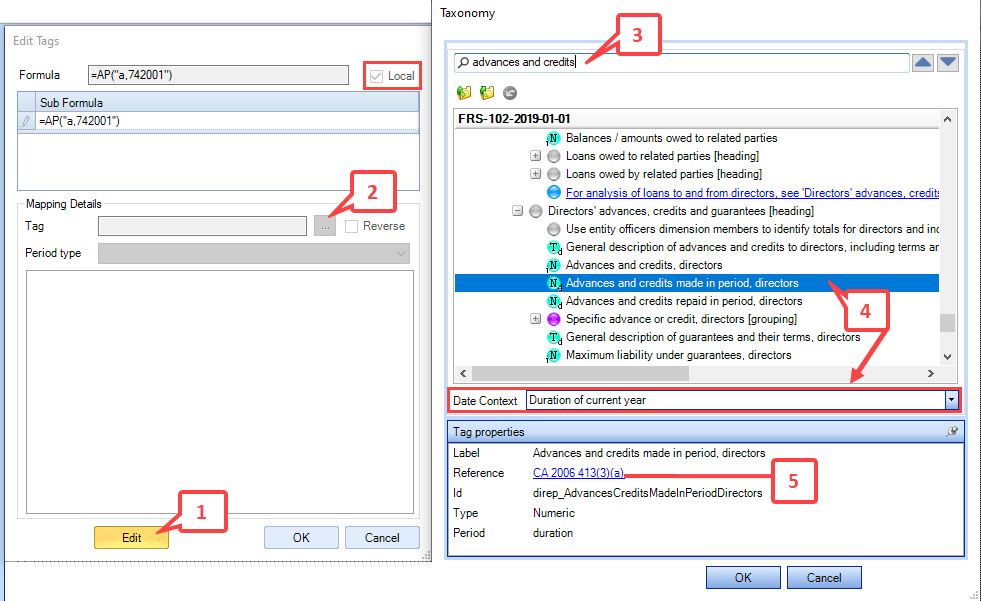This screenshot has height=601, width=981.
Task: Click grey circle icon beside Loans owed by related parties
Action: 554,174
